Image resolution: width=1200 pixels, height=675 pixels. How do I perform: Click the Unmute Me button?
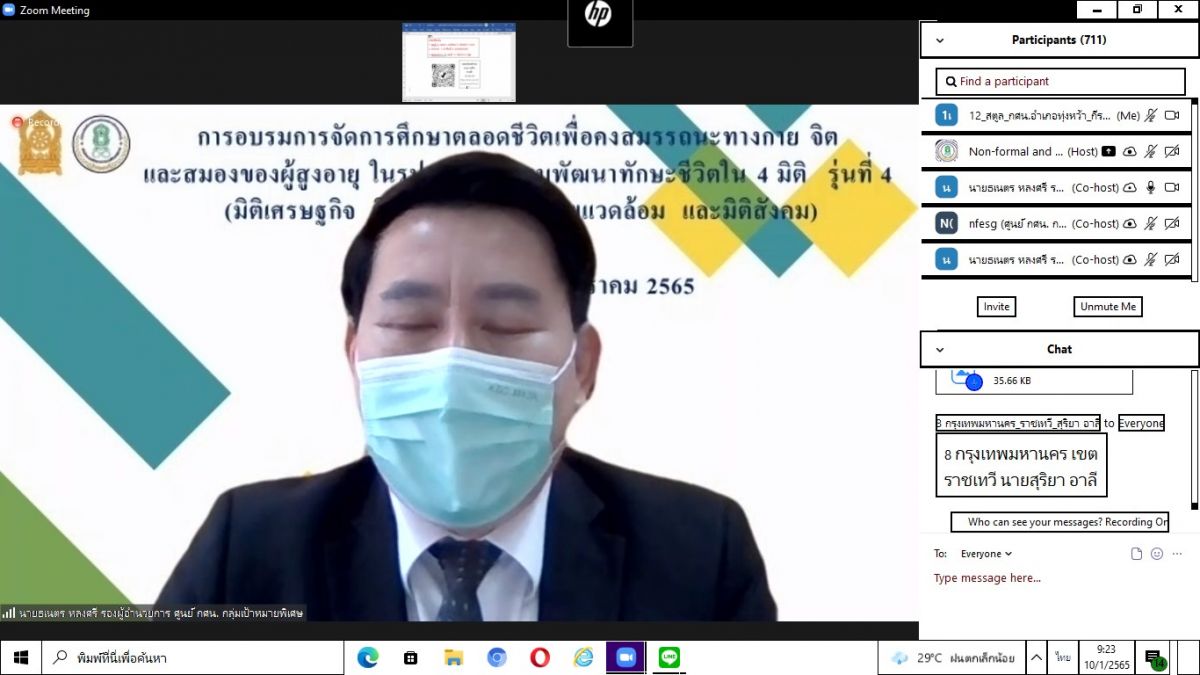pyautogui.click(x=1108, y=307)
